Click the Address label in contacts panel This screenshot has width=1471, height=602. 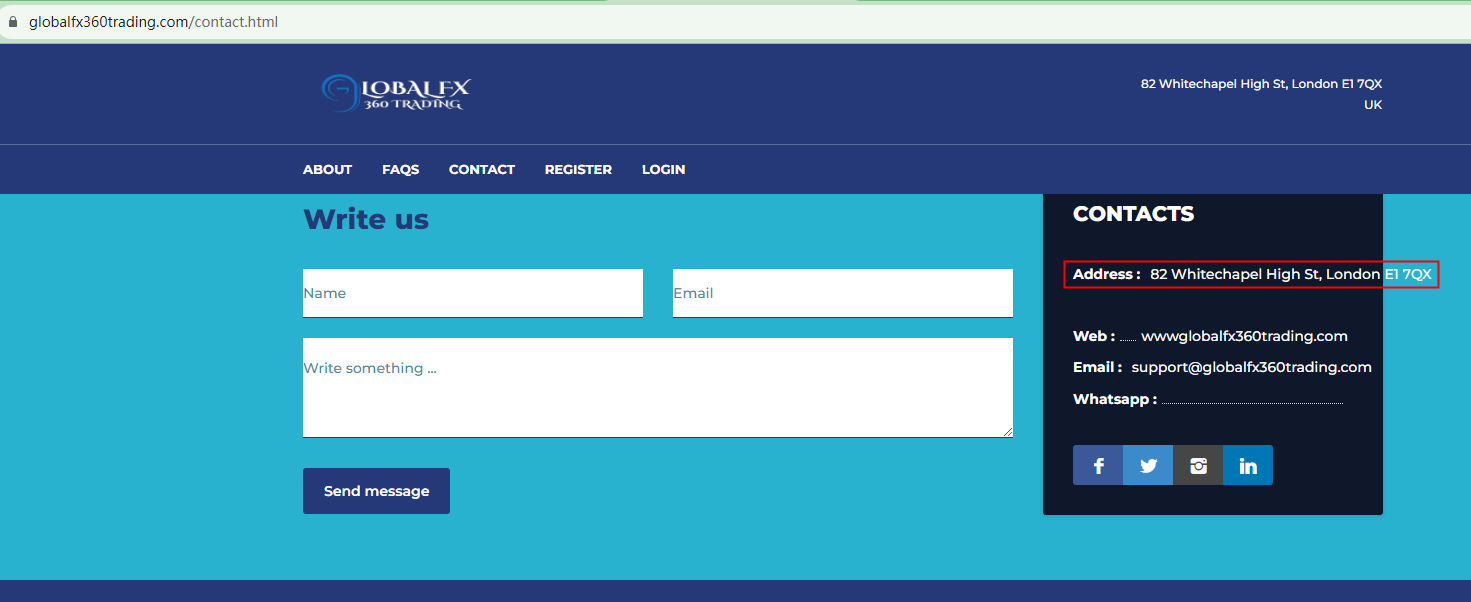[x=1106, y=274]
